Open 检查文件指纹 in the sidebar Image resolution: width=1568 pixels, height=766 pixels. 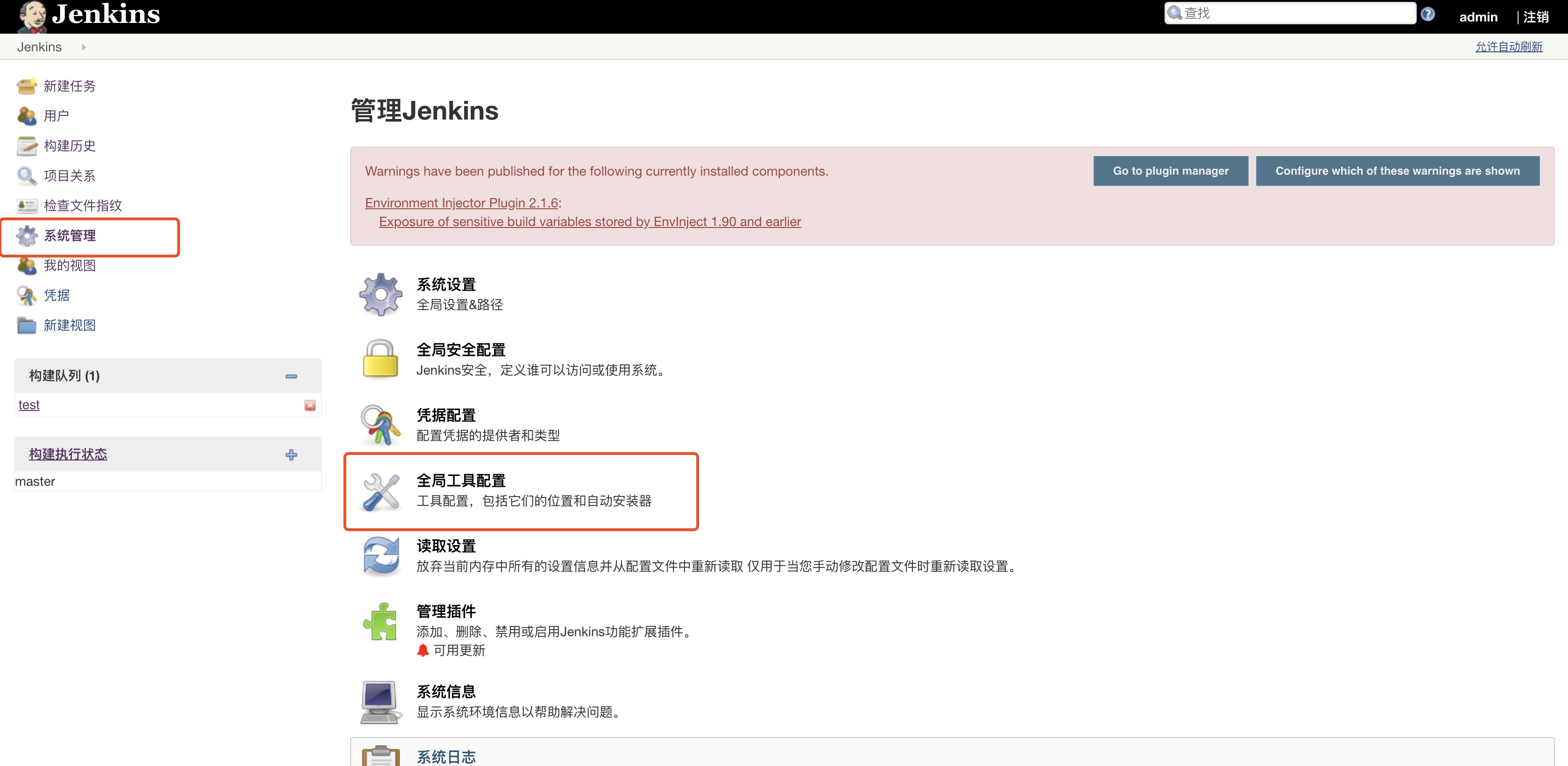pos(83,206)
